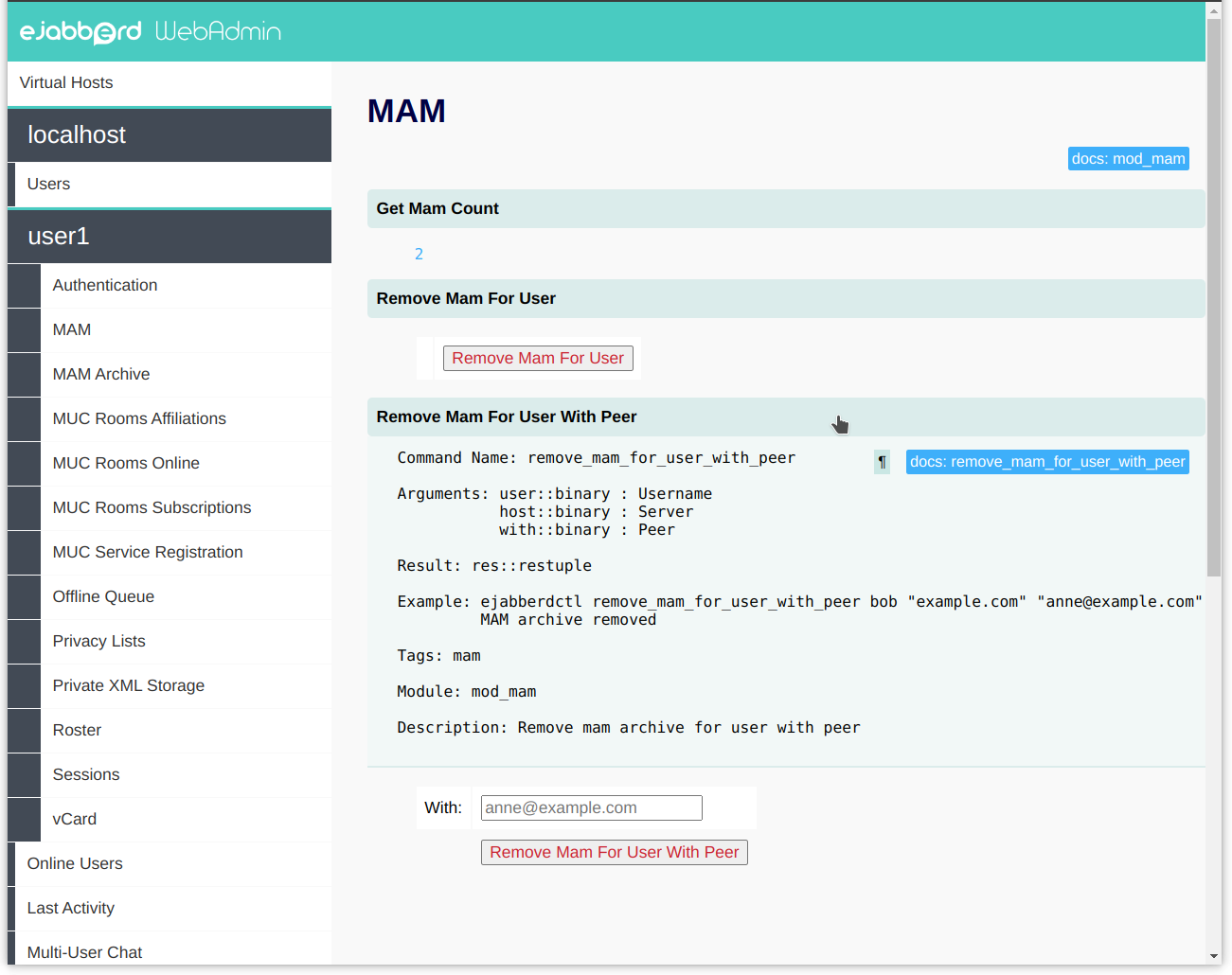Click the MAM page heading
The width and height of the screenshot is (1232, 975).
pos(406,112)
